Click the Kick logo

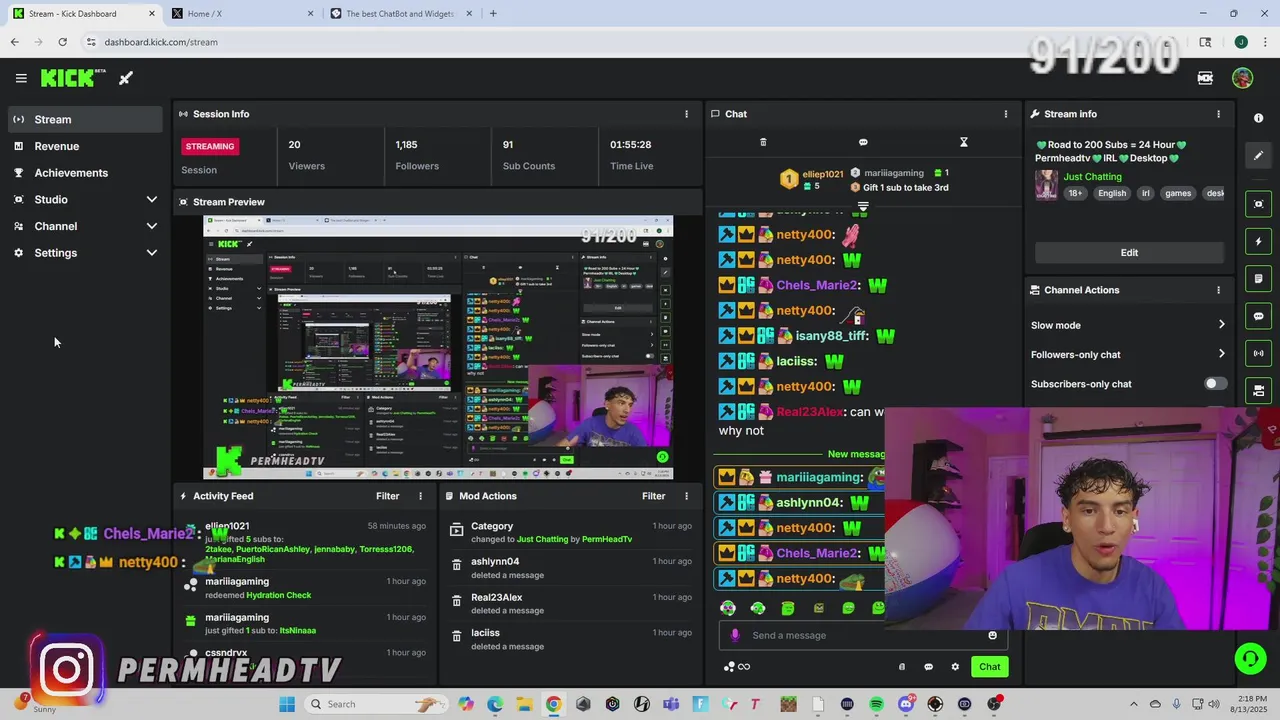73,78
